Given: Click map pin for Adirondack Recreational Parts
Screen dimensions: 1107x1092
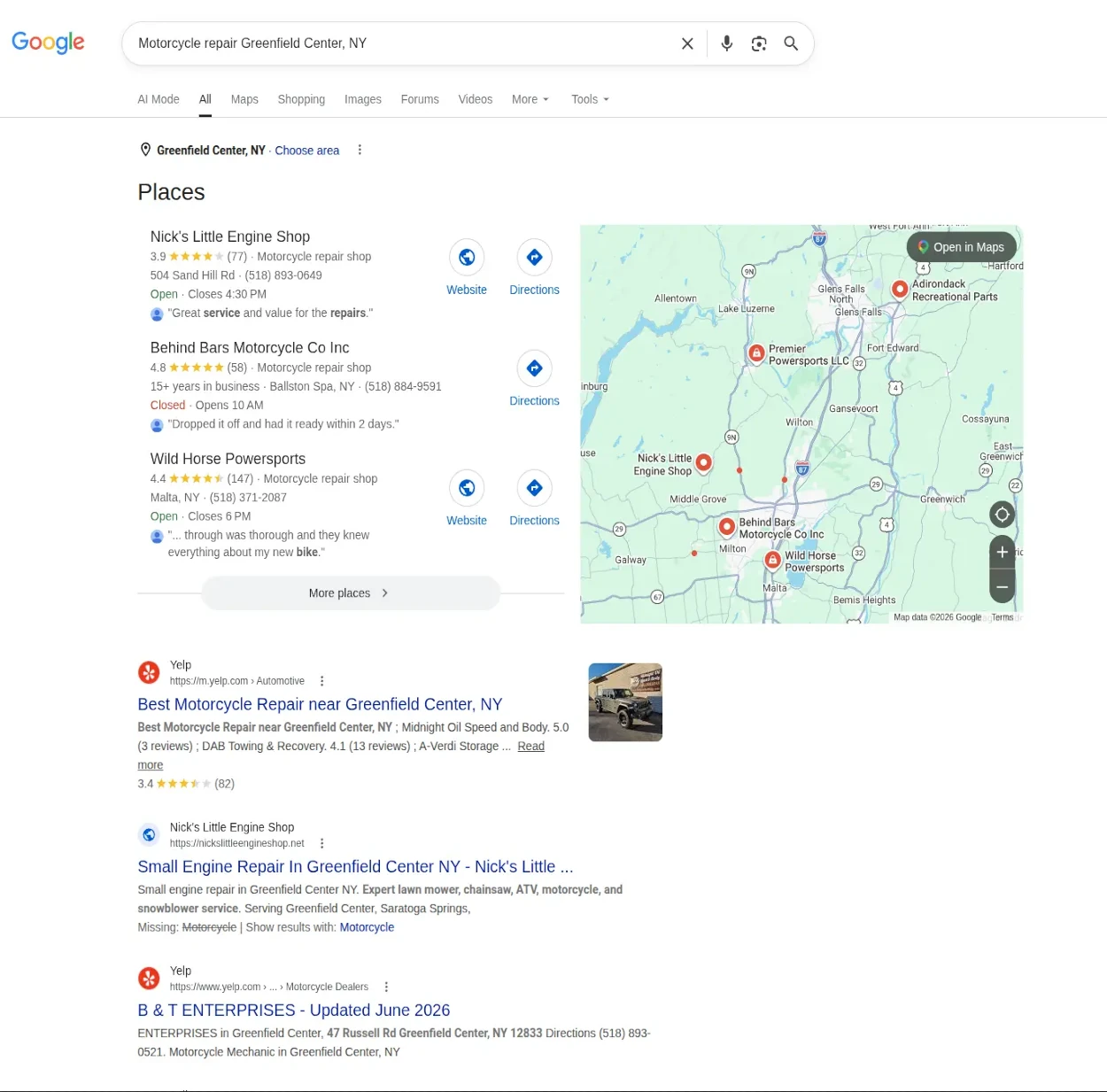Looking at the screenshot, I should tap(900, 289).
